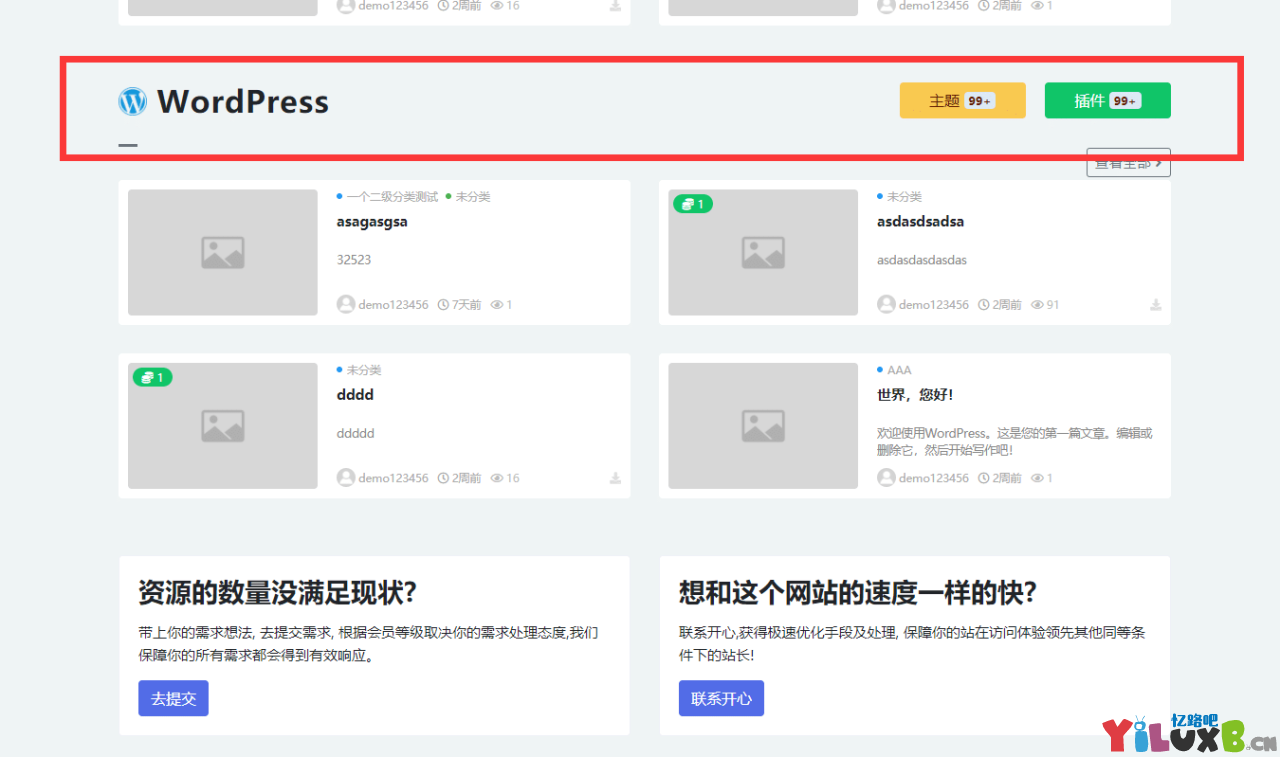Click eye views icon on 世界，您好! card
Viewport: 1280px width, 757px height.
coord(1037,478)
